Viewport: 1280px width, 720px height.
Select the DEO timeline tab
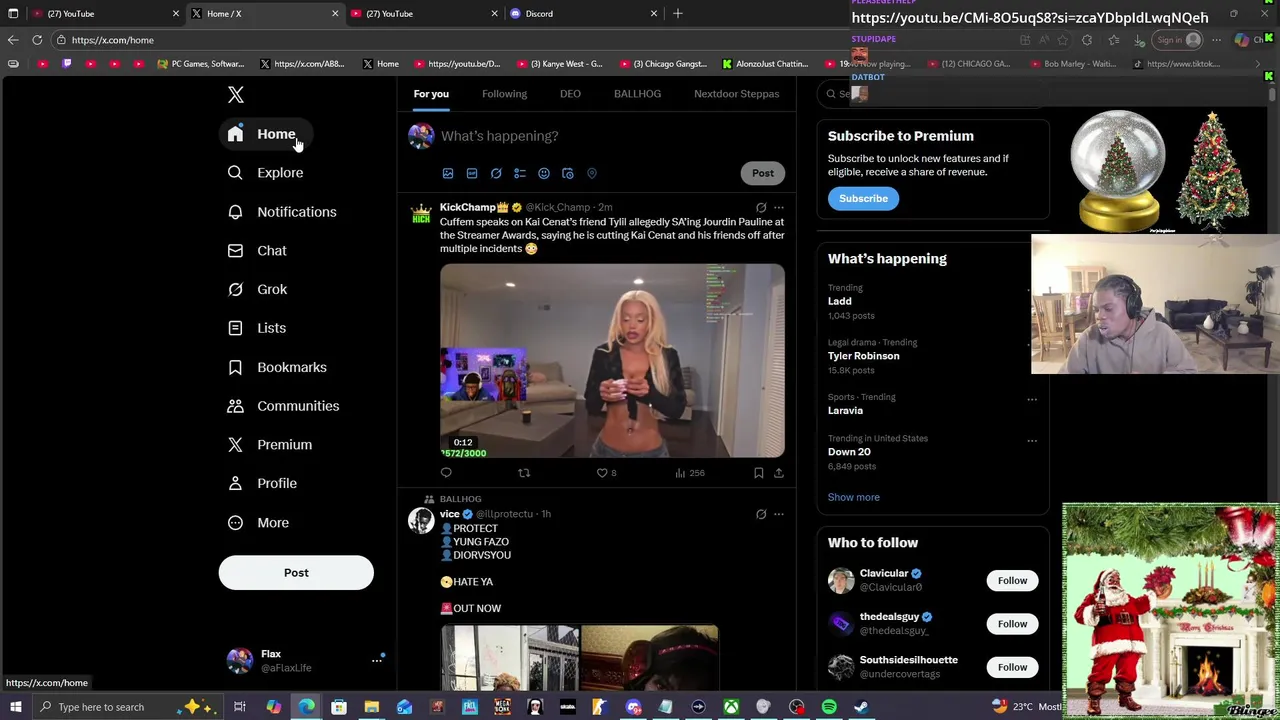[x=570, y=94]
